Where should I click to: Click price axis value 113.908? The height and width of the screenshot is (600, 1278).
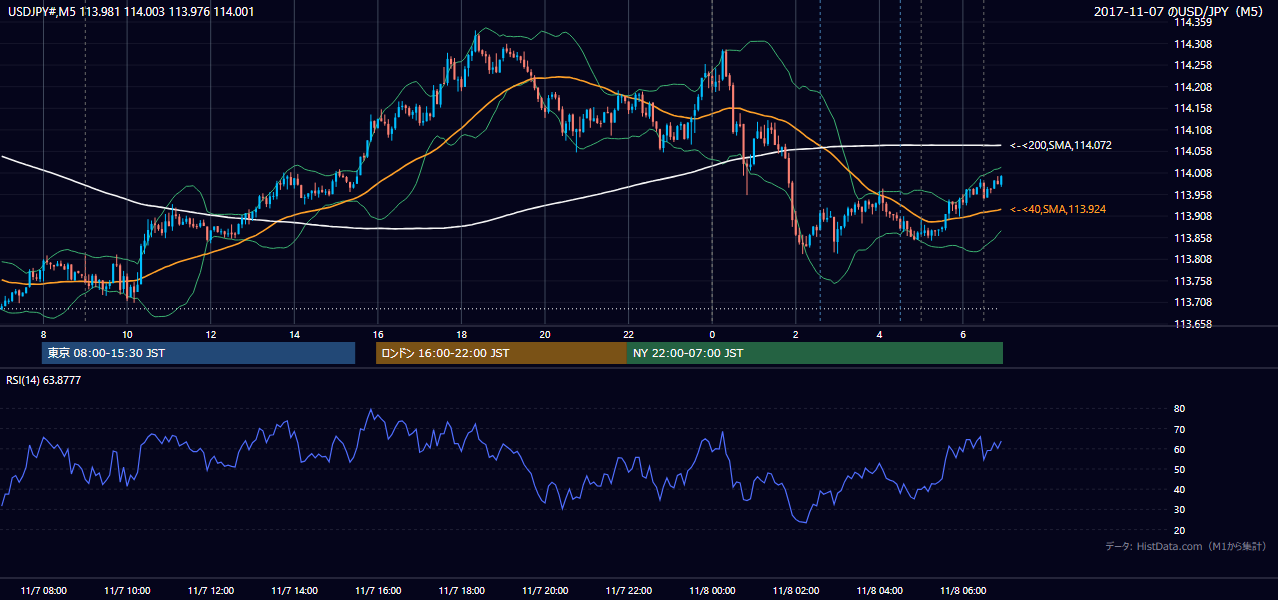point(1194,216)
